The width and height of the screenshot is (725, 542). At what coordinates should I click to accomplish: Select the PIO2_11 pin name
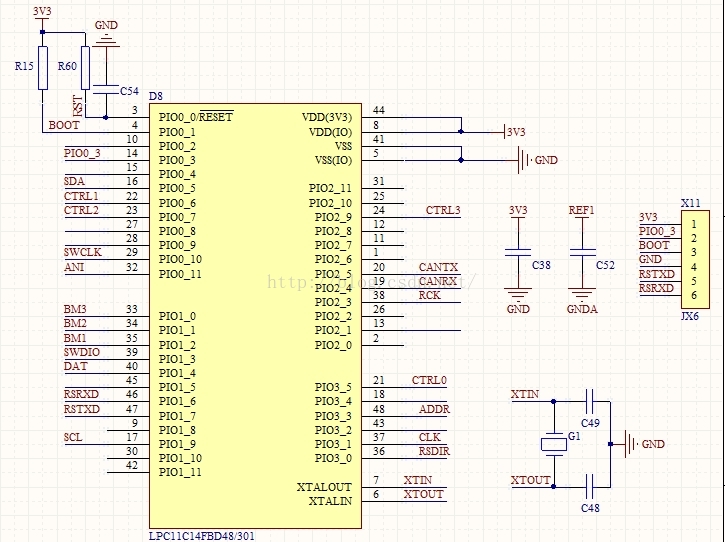point(330,189)
